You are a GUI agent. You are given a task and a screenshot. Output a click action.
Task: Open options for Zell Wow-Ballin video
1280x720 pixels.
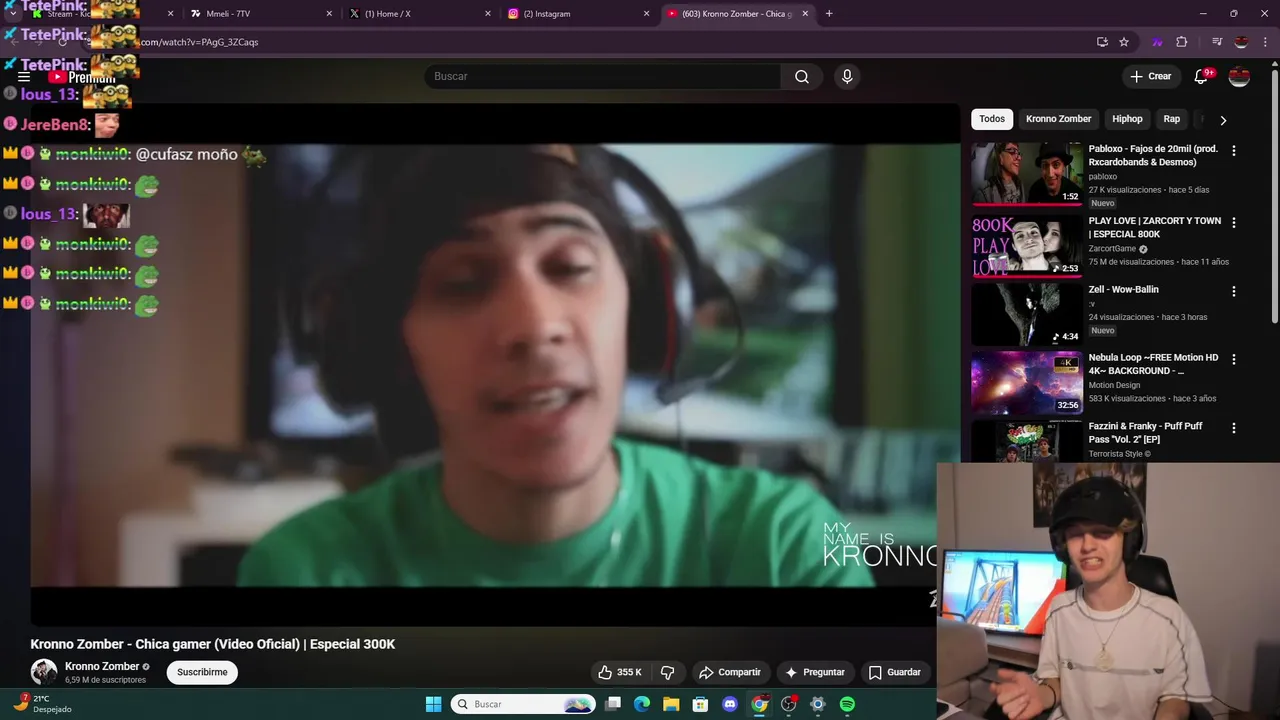point(1233,291)
